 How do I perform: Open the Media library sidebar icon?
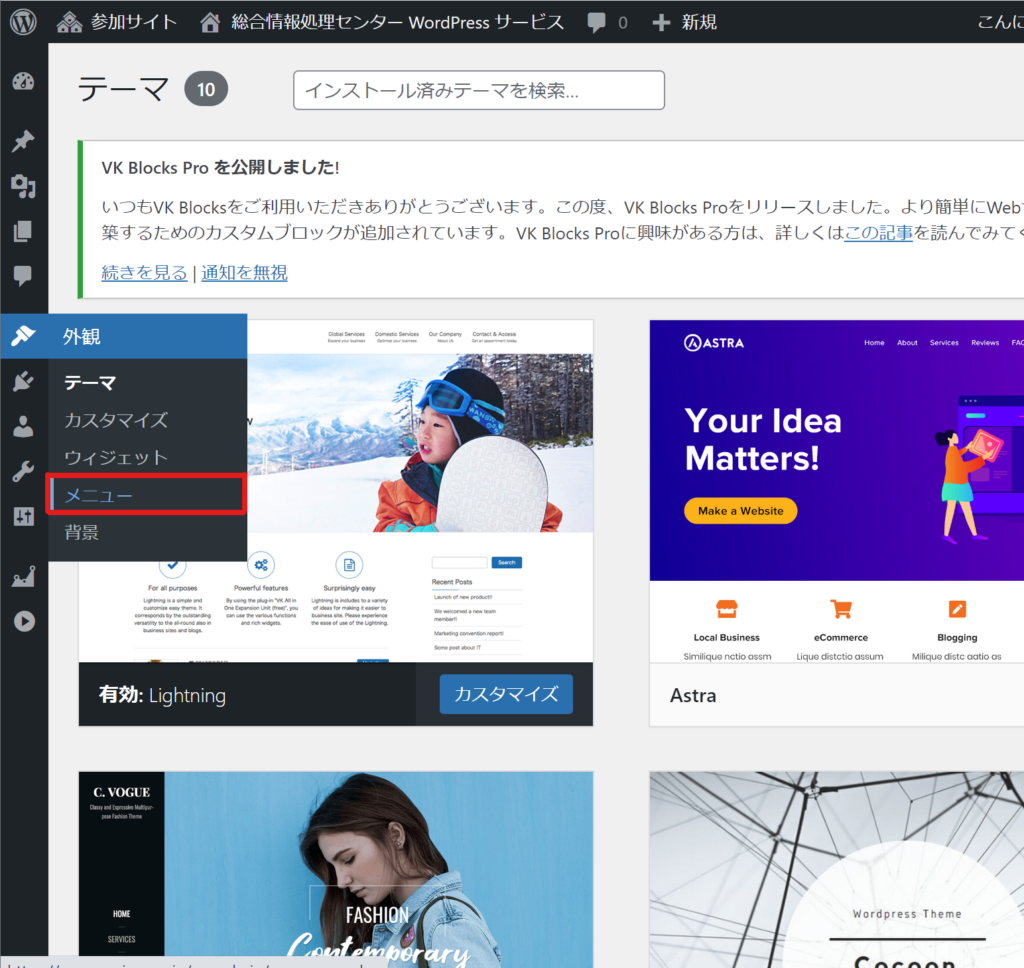click(x=23, y=187)
